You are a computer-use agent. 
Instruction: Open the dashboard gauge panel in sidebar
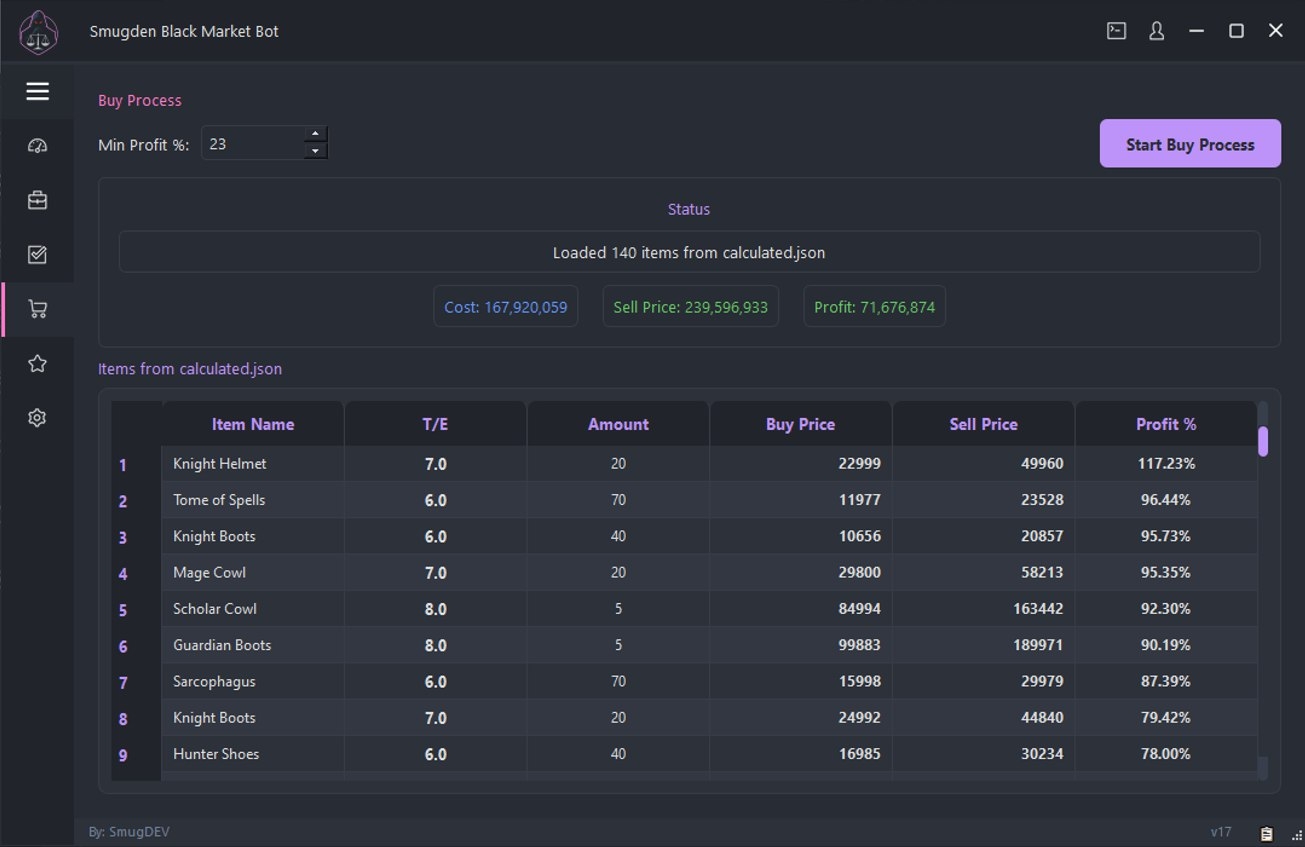tap(37, 145)
